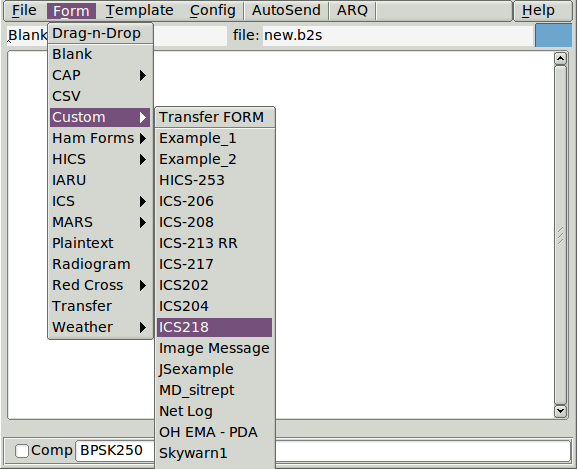Image resolution: width=577 pixels, height=469 pixels.
Task: Expand the CAP submenu arrow
Action: tap(143, 75)
